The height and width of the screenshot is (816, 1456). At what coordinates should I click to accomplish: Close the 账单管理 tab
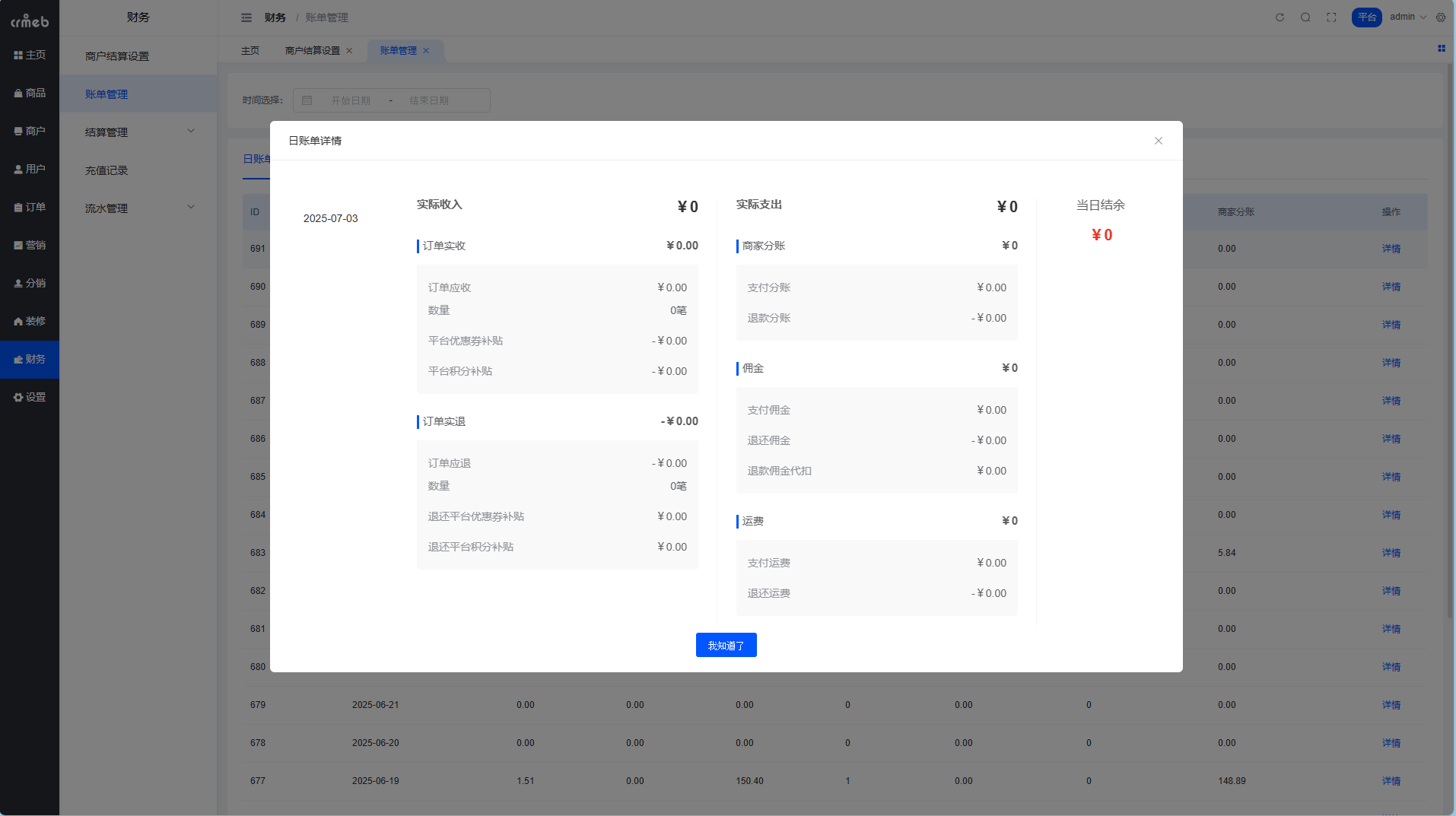tap(426, 51)
